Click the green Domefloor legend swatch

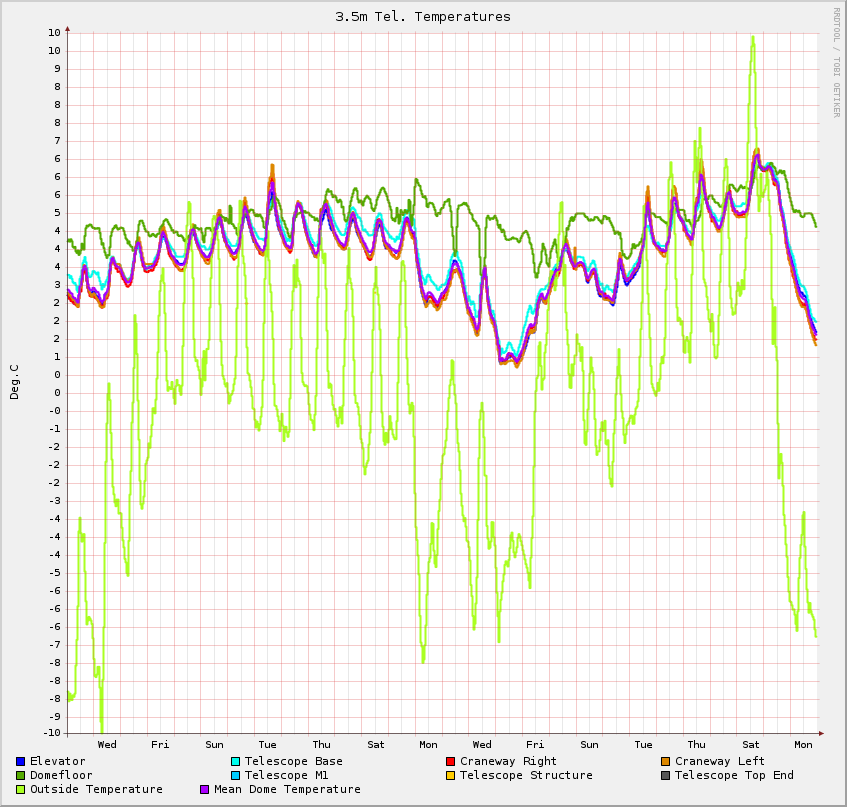point(20,775)
